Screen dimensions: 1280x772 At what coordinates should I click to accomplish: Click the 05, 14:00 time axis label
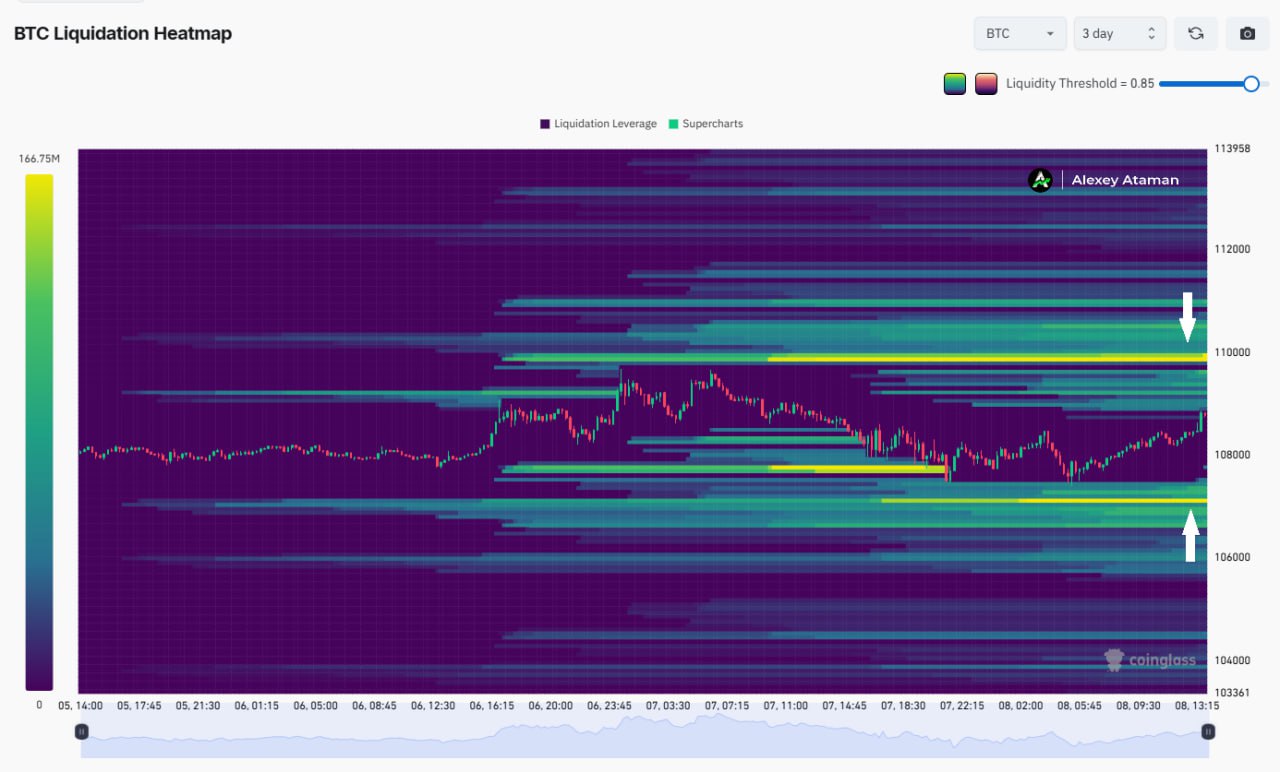81,705
